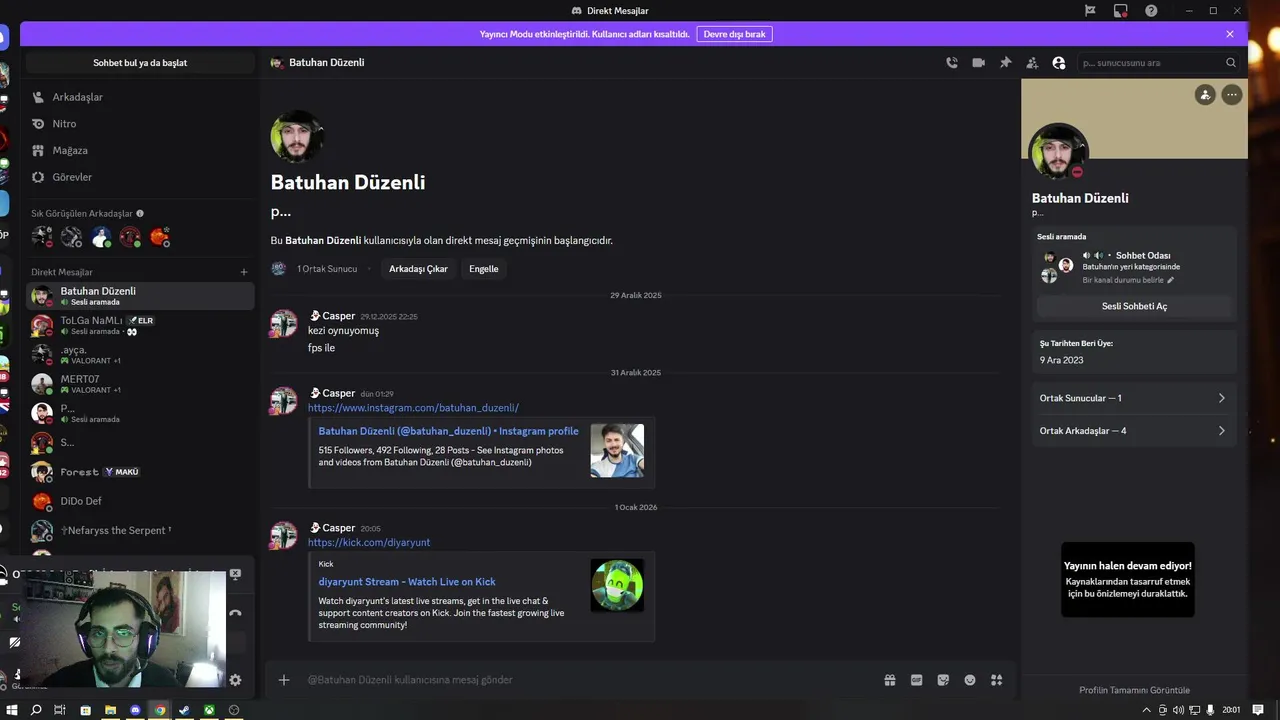Click Profilin Tamamını Görüntüle
Viewport: 1280px width, 720px height.
[x=1134, y=690]
